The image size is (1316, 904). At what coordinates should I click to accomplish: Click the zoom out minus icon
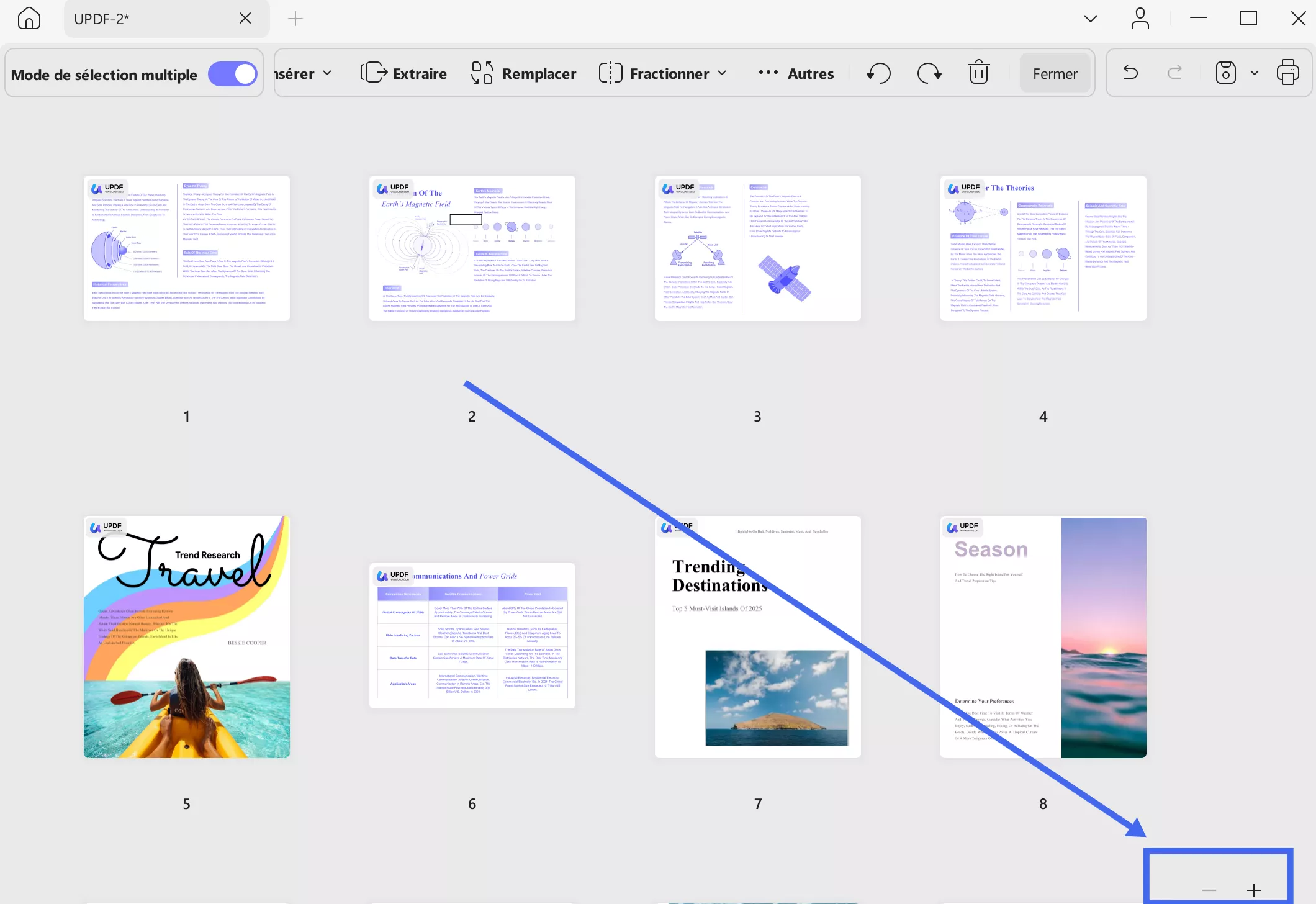pyautogui.click(x=1209, y=890)
